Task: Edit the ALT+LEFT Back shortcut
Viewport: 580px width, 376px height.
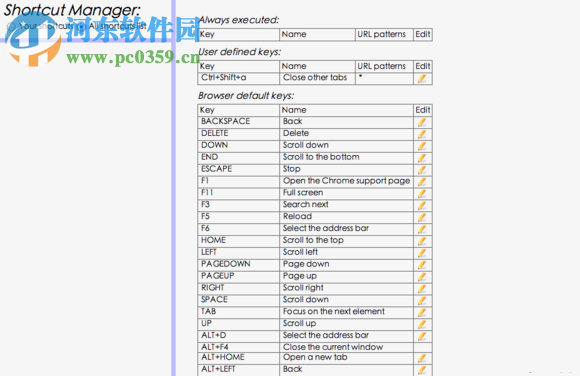Action: (422, 370)
